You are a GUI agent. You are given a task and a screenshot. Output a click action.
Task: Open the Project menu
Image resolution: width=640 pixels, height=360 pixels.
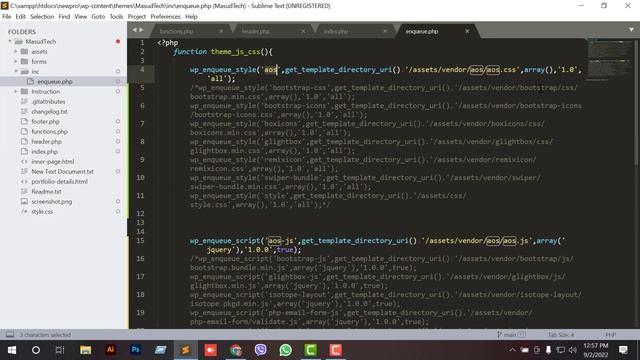point(136,17)
